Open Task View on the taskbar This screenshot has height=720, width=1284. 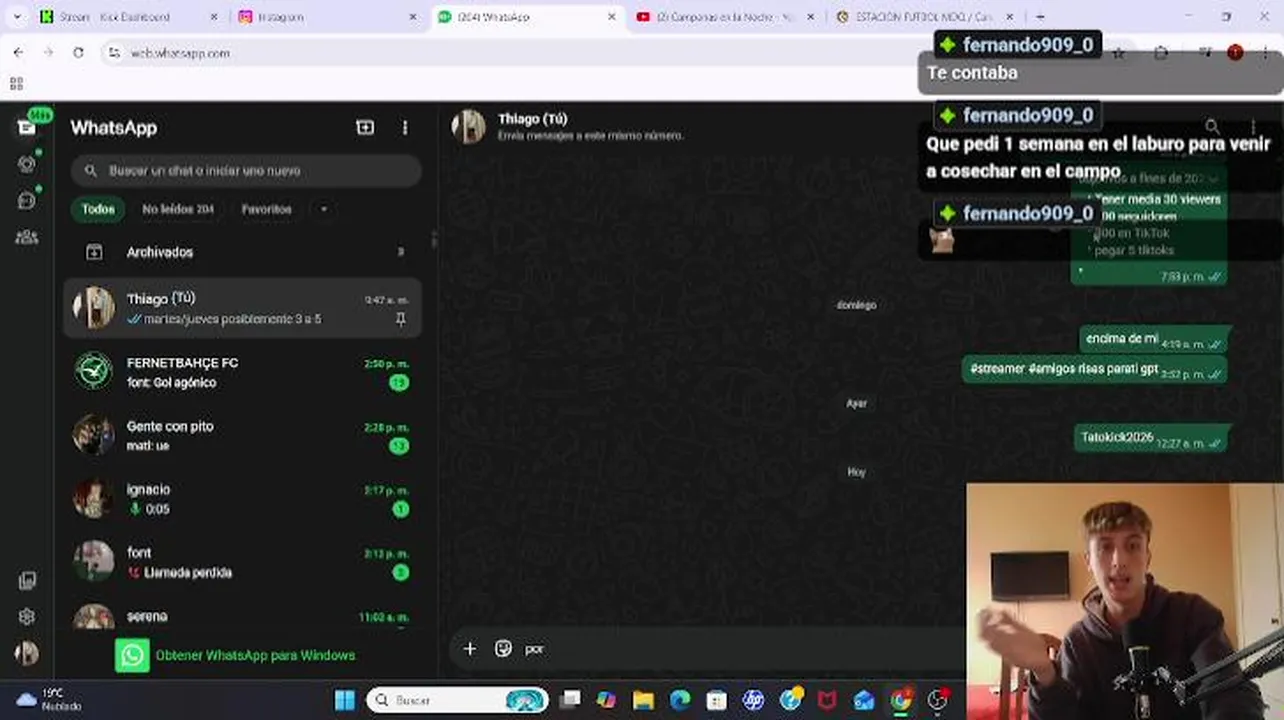point(570,700)
